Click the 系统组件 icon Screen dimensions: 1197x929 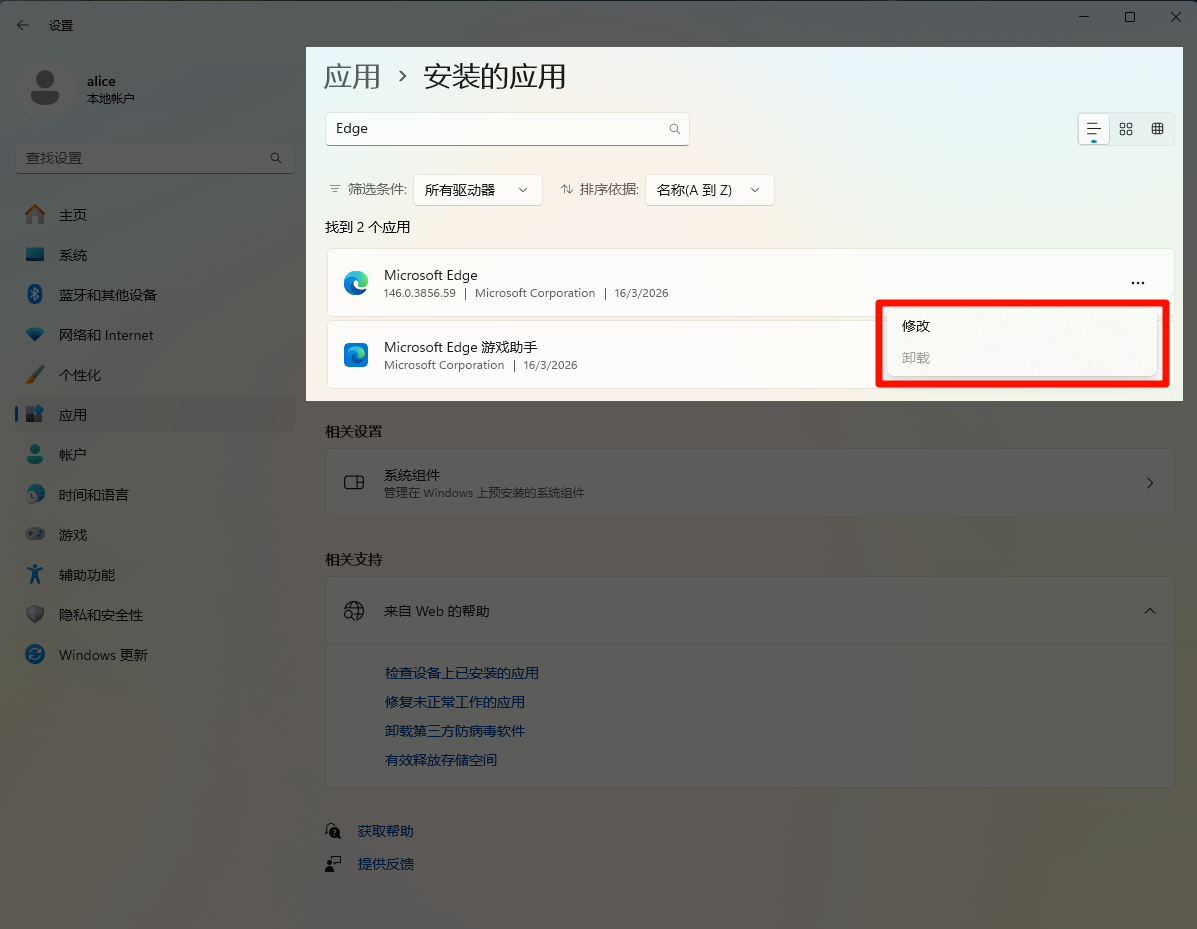click(x=353, y=482)
